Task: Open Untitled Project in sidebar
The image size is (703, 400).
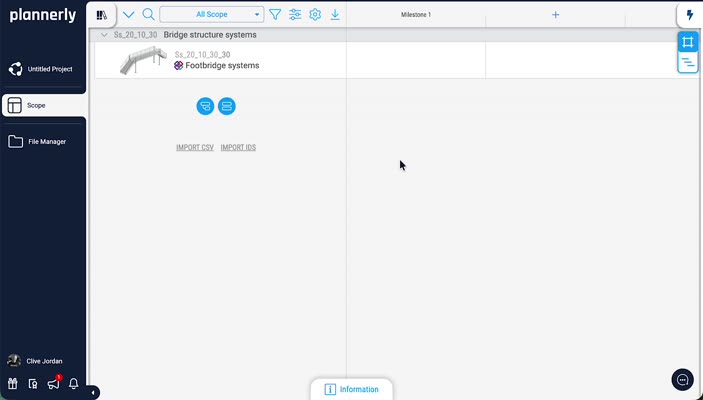Action: [43, 69]
